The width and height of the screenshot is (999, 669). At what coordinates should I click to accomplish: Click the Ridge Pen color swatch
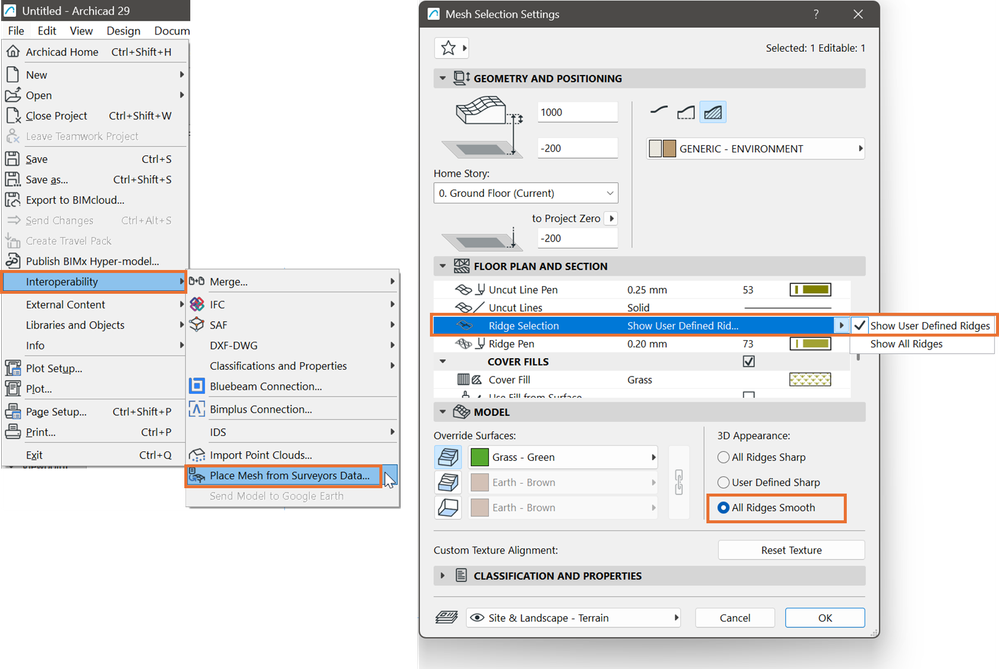(810, 344)
